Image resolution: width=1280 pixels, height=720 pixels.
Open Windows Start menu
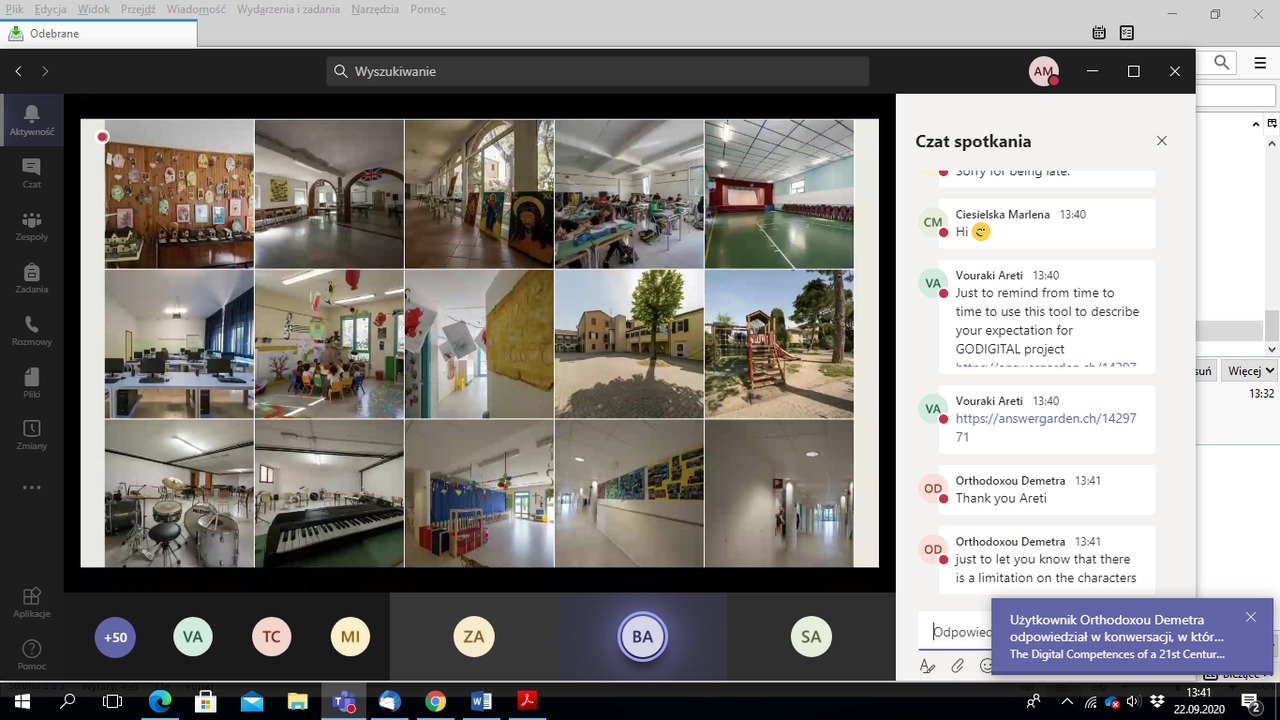[x=22, y=701]
